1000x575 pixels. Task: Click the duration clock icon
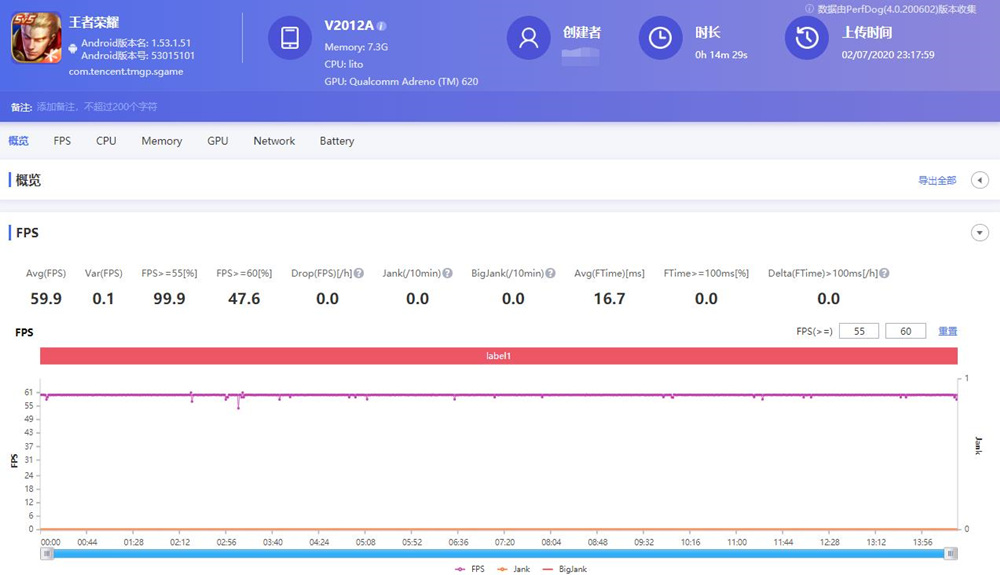pyautogui.click(x=660, y=38)
